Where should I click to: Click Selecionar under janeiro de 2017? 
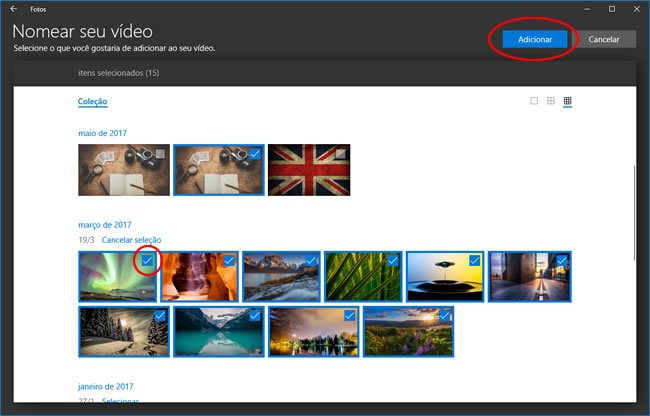[x=124, y=400]
